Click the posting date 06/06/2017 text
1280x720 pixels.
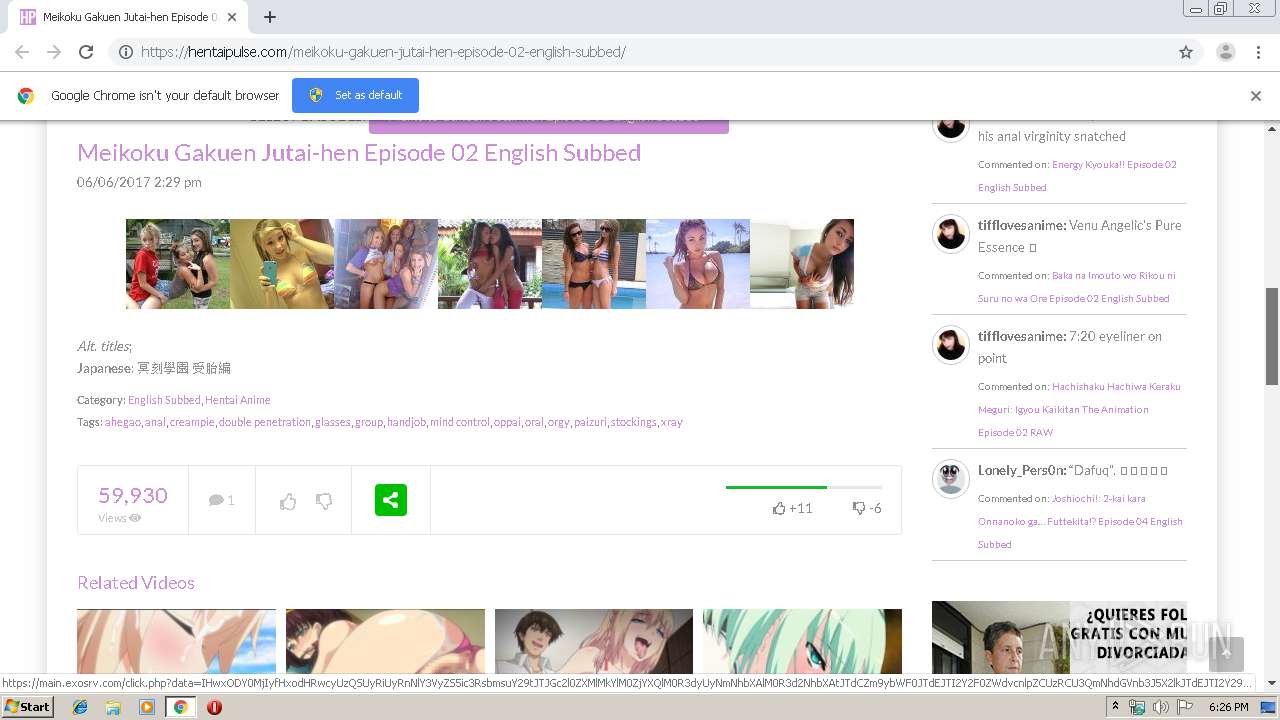[139, 182]
